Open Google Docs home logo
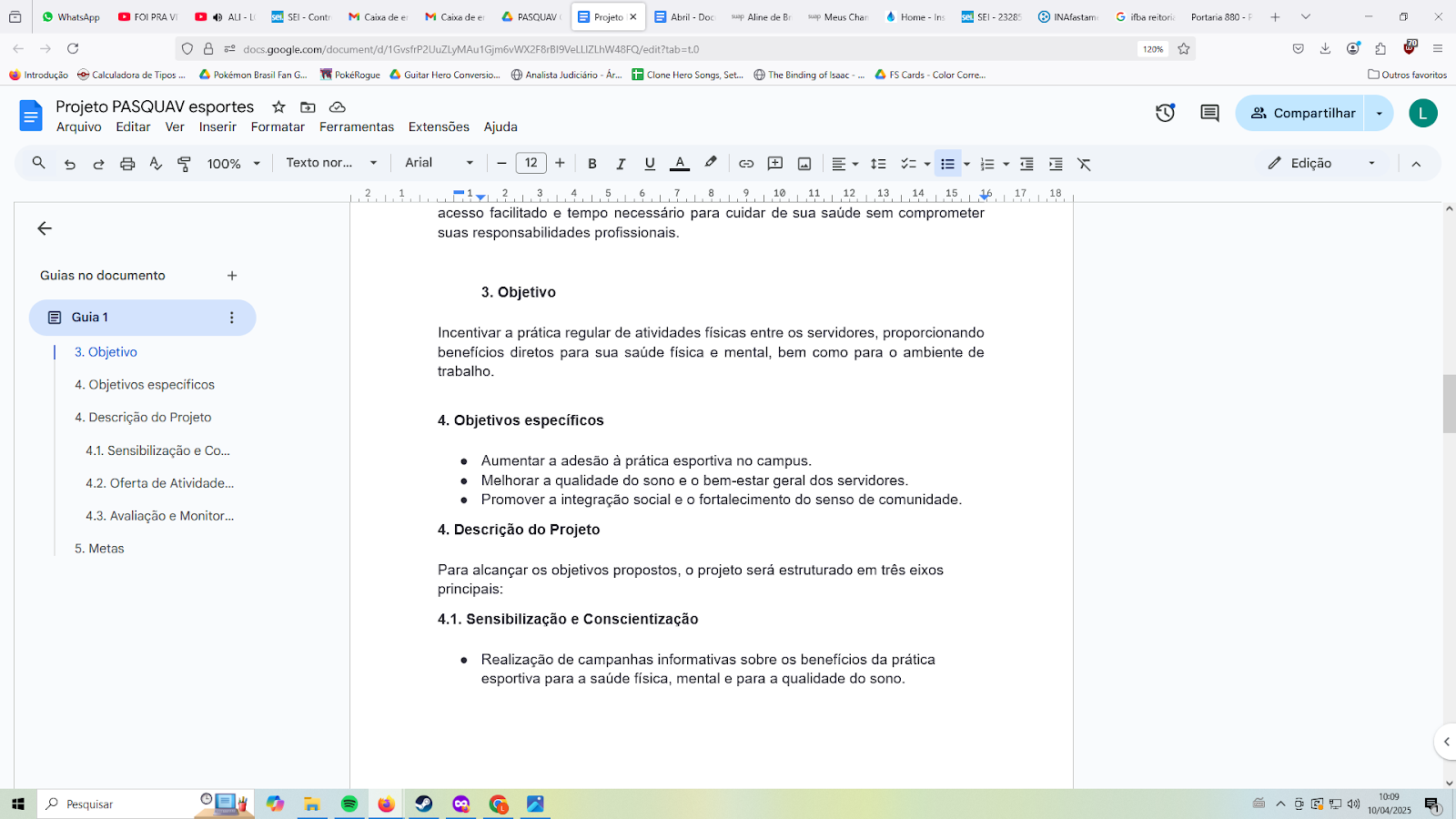Viewport: 1456px width, 819px height. point(31,116)
